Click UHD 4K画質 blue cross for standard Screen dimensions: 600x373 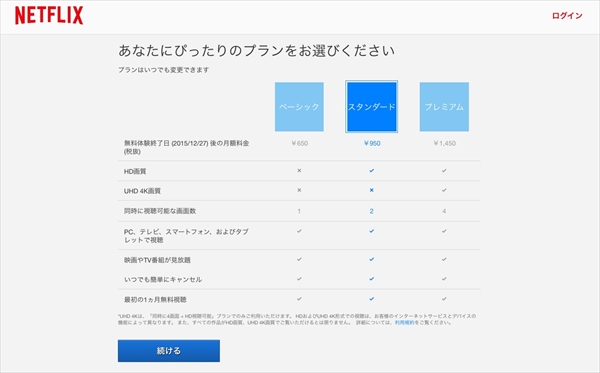pos(372,190)
